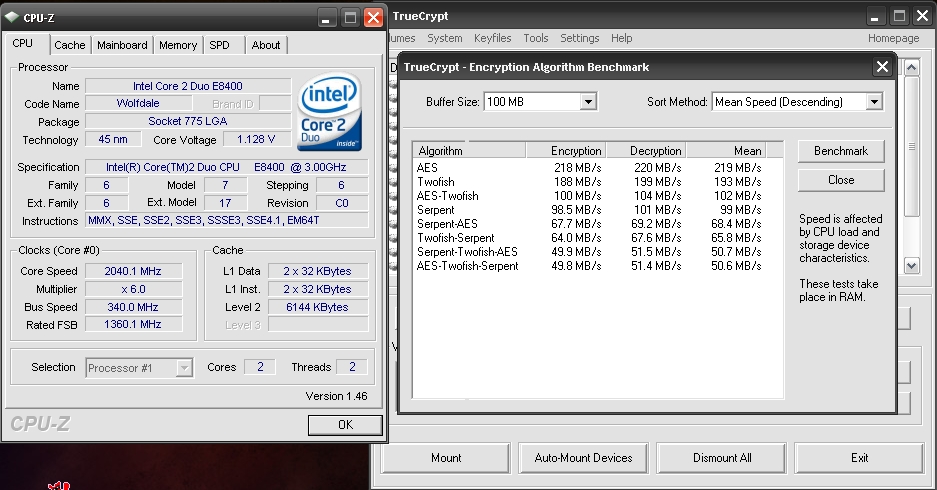Click the Homepage link in TrueCrypt

pyautogui.click(x=893, y=38)
